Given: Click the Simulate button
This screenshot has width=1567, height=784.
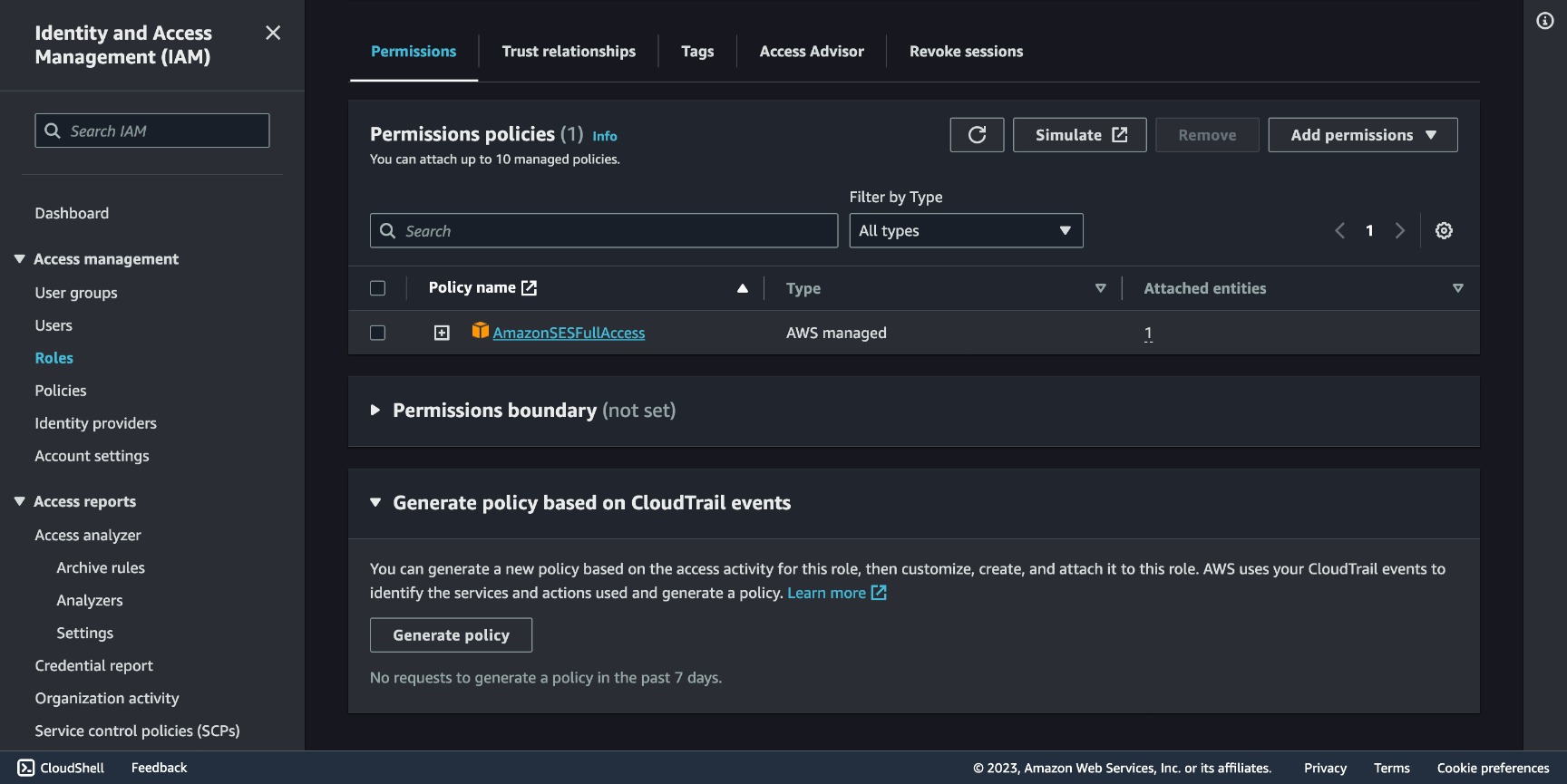Looking at the screenshot, I should pos(1080,135).
